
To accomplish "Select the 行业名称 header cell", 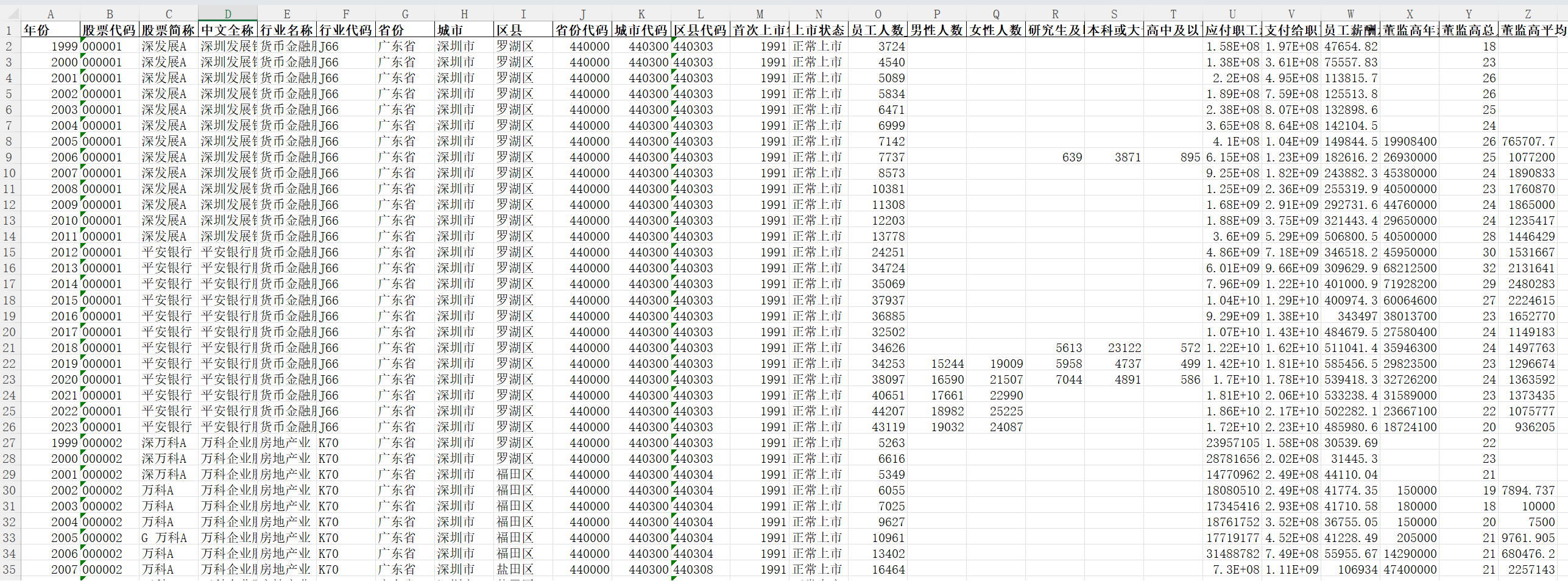I will (x=287, y=30).
